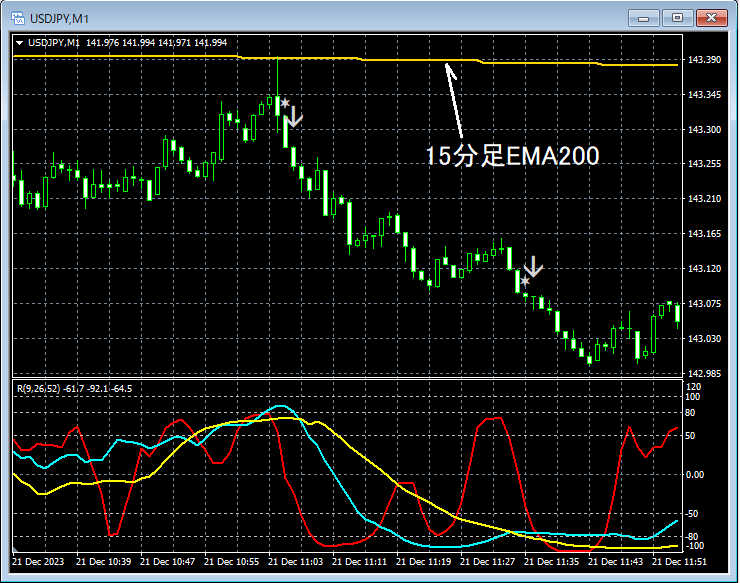Click the R(9,26,52) indicator label

coord(75,389)
